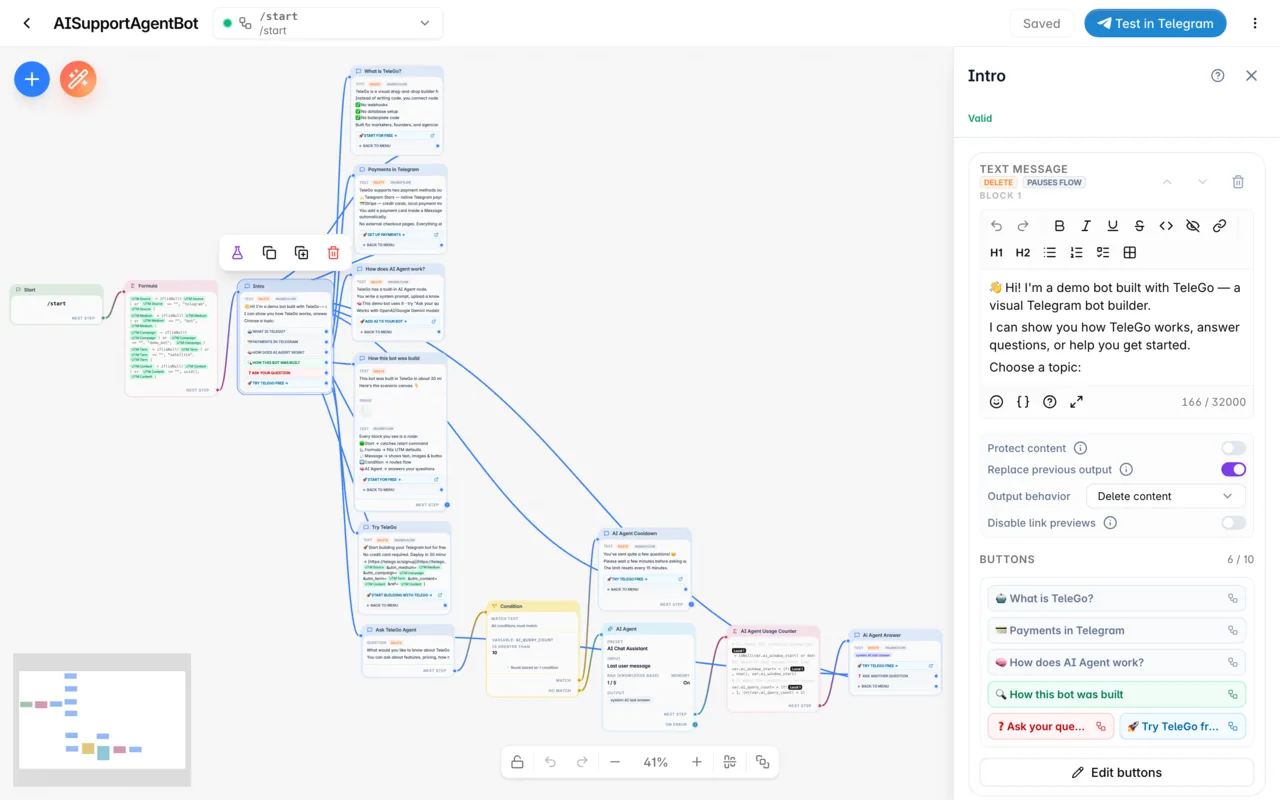Screen dimensions: 1280x800
Task: Move block up with chevron arrow
Action: (x=1166, y=182)
